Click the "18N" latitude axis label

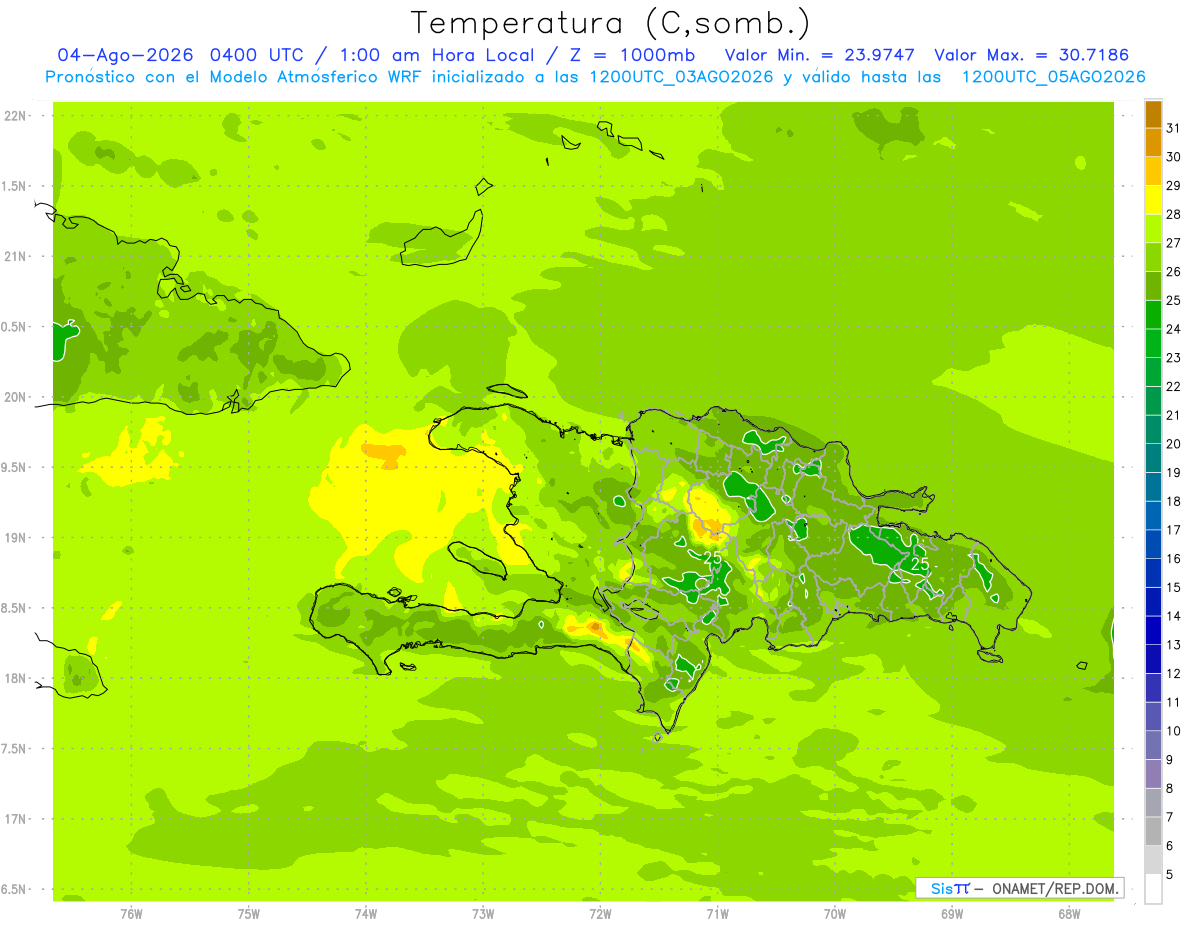(16, 679)
